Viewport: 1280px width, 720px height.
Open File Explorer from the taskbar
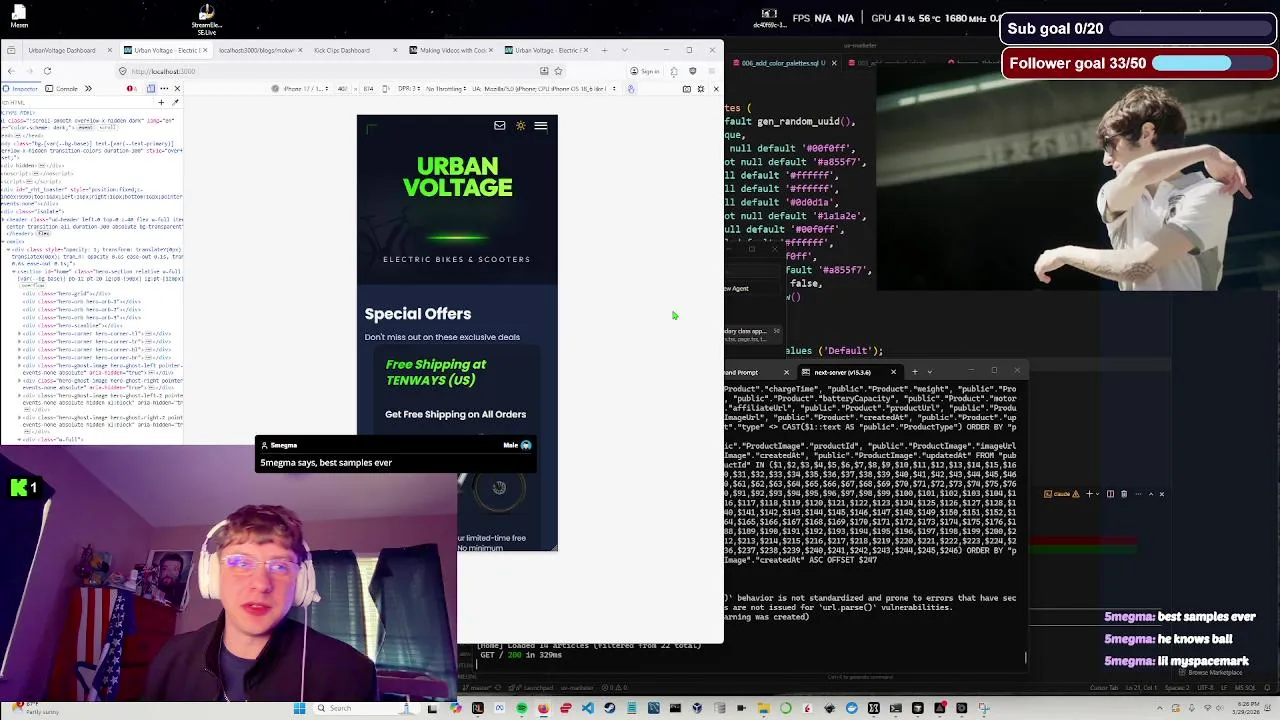pos(764,708)
